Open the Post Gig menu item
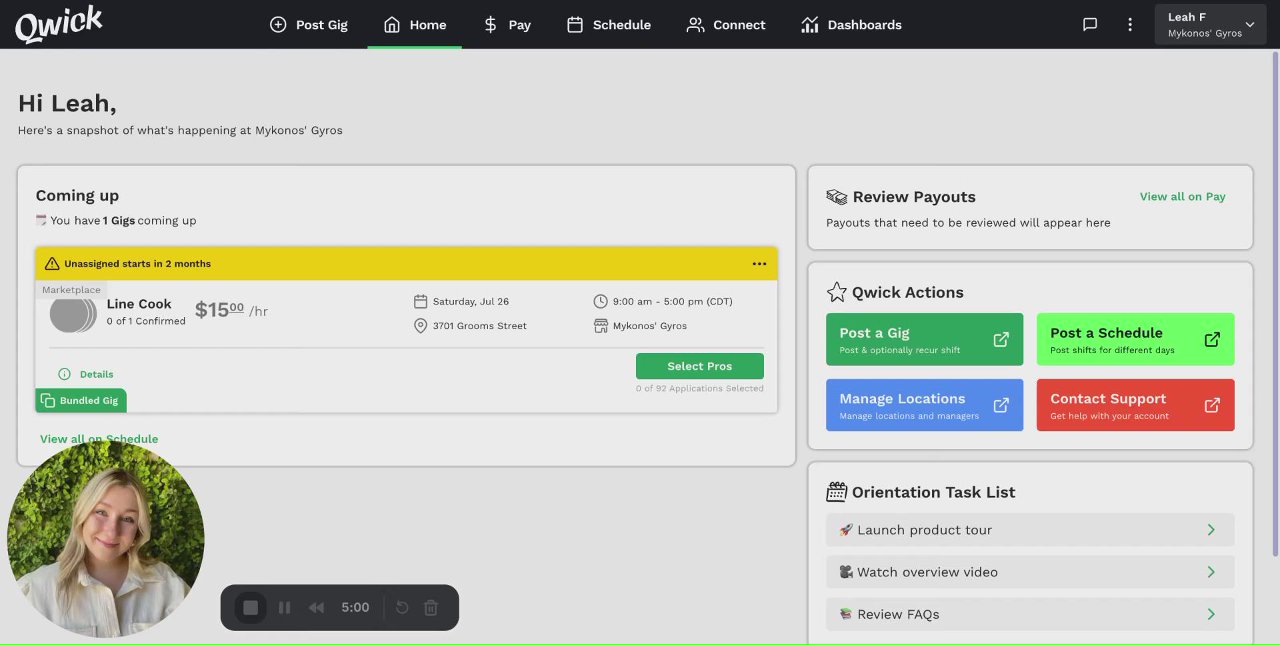1280x645 pixels. pos(309,25)
